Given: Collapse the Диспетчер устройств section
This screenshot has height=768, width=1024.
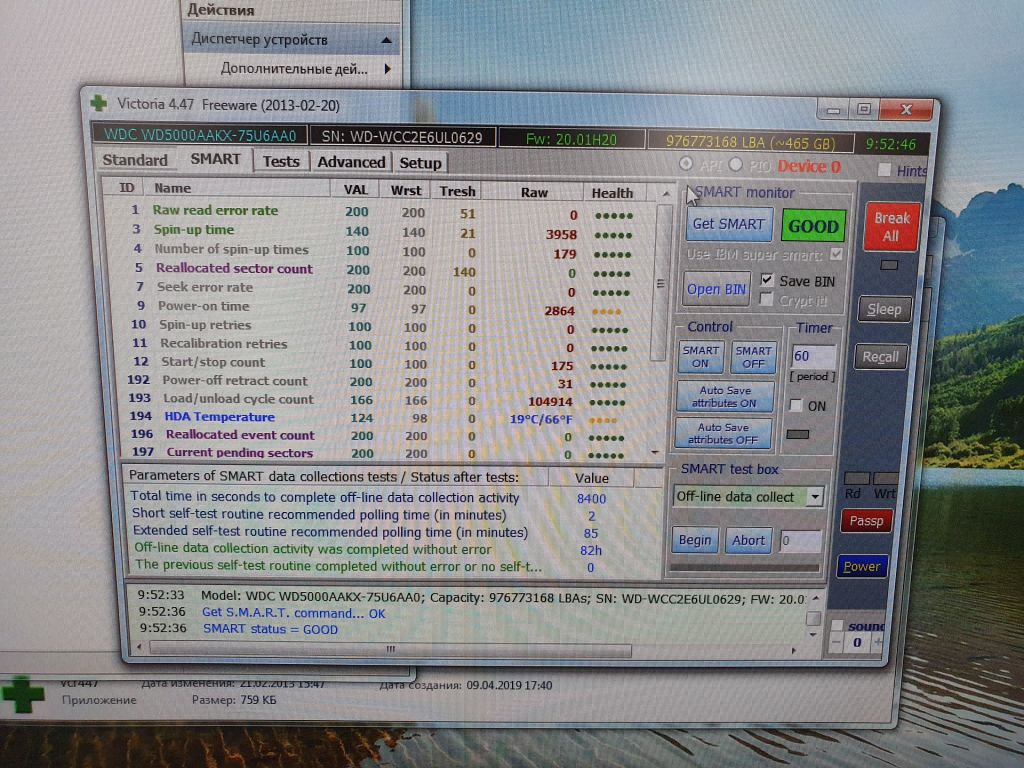Looking at the screenshot, I should pos(387,40).
